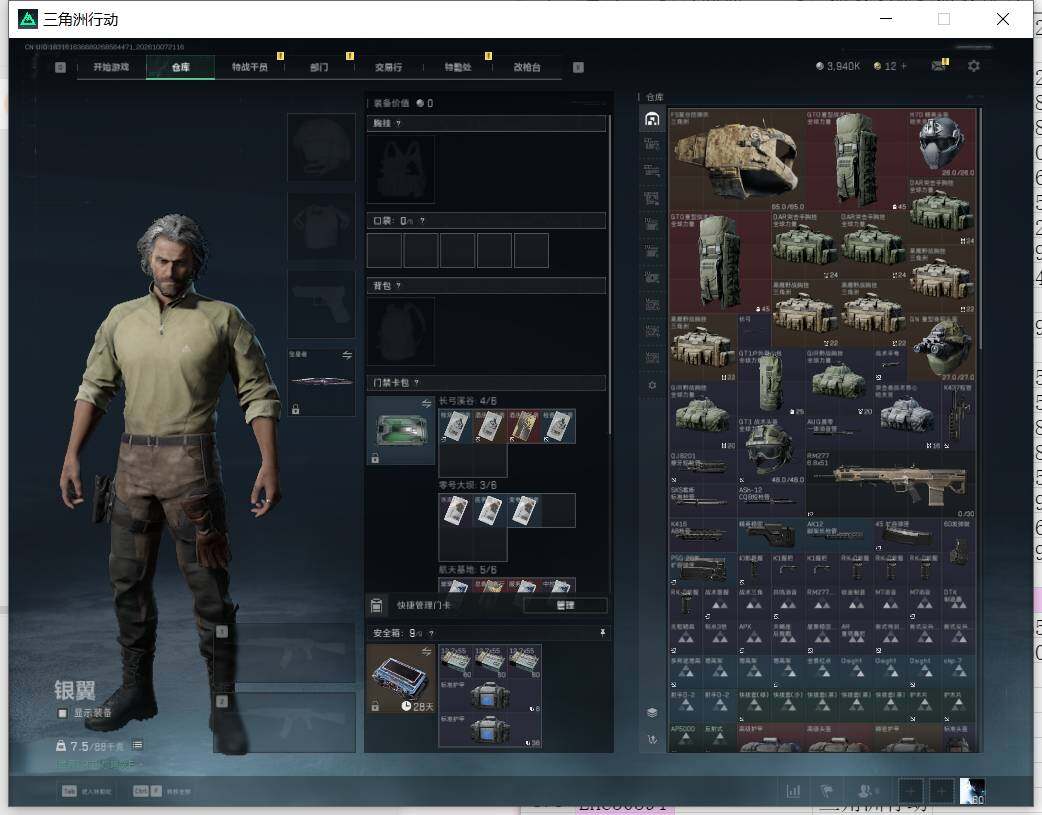Toggle lock on the melee weapon slot
Image resolution: width=1042 pixels, height=815 pixels.
pyautogui.click(x=295, y=409)
